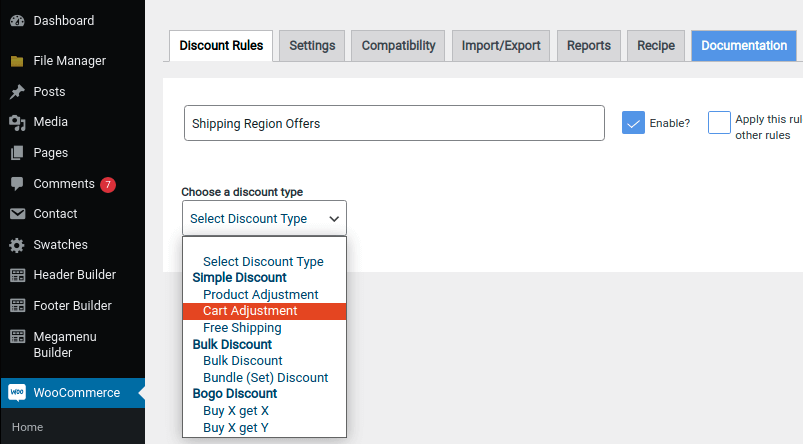This screenshot has width=803, height=444.
Task: Go to Home under WooCommerce
Action: click(27, 427)
